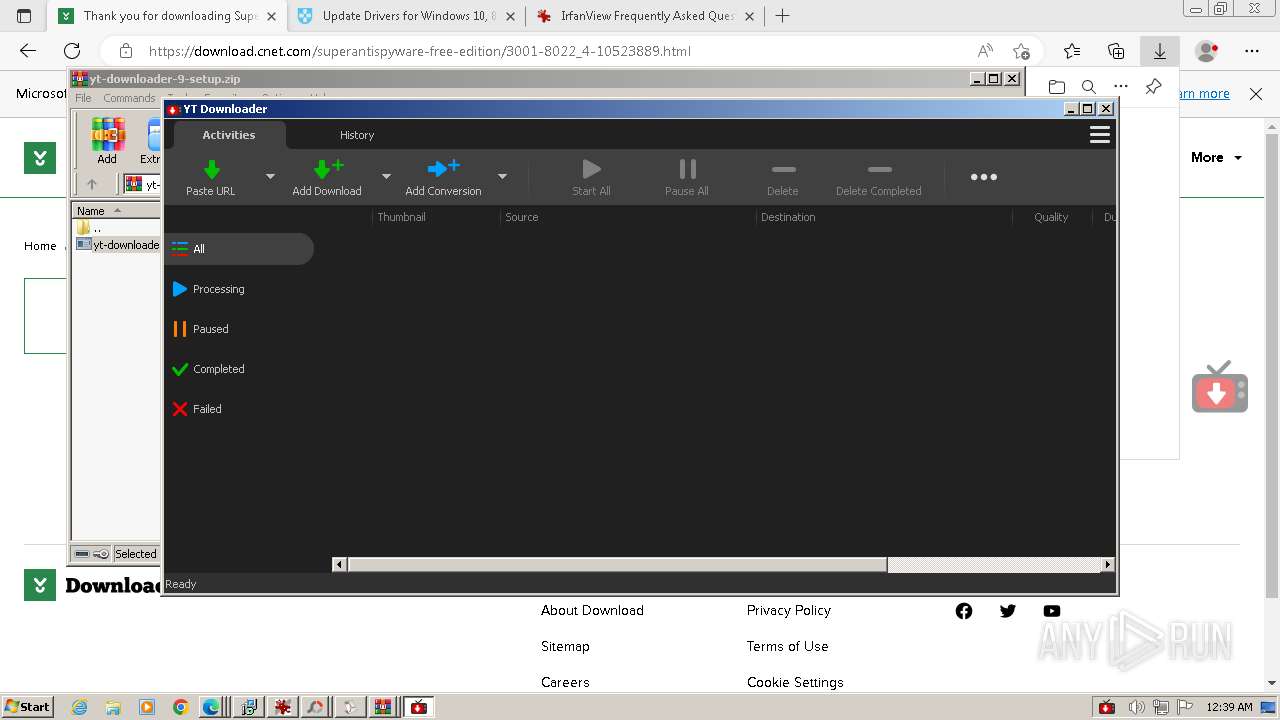
Task: Click the Delete toolbar icon
Action: tap(783, 169)
